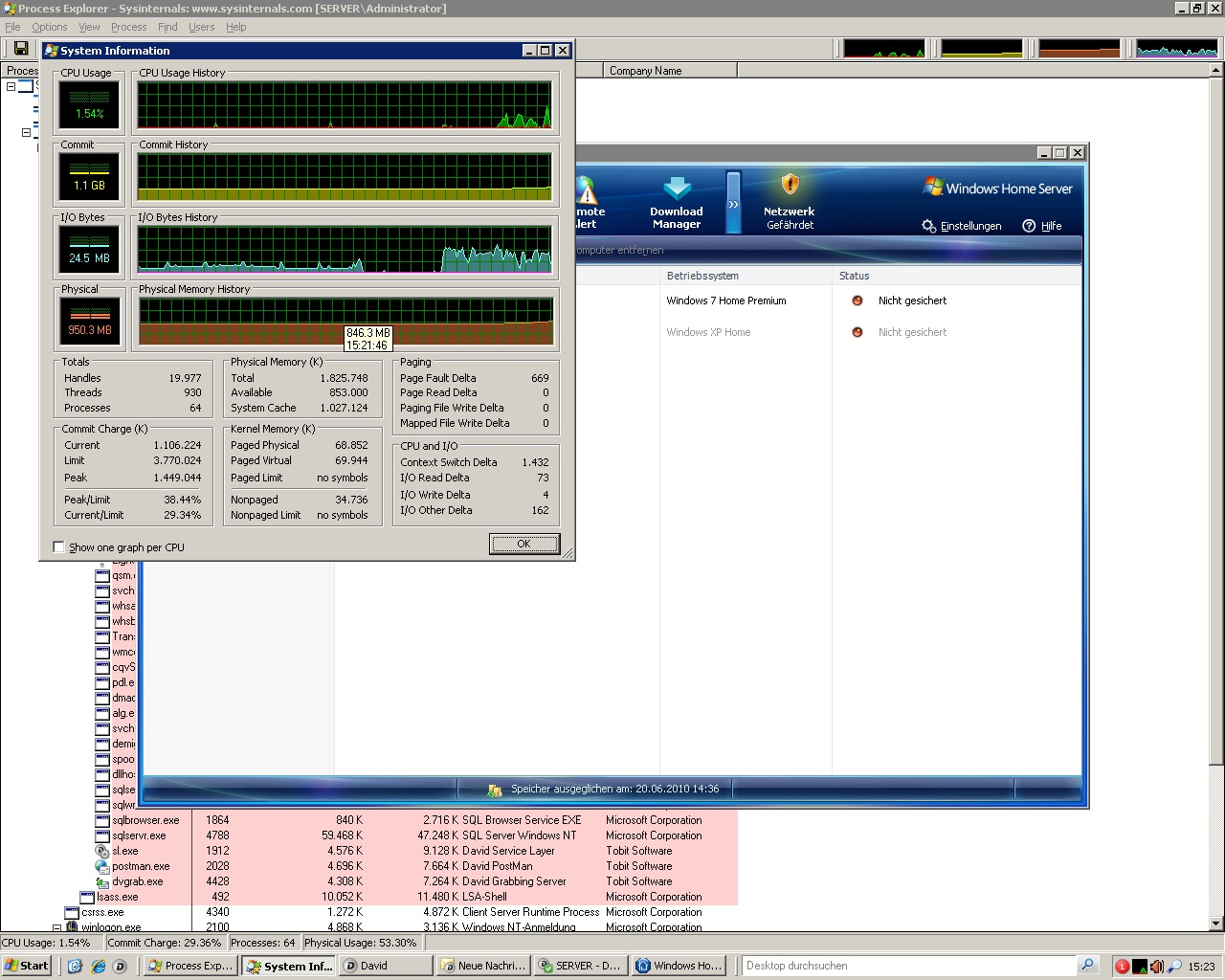Click the Start button
The width and height of the screenshot is (1225, 980).
click(26, 966)
